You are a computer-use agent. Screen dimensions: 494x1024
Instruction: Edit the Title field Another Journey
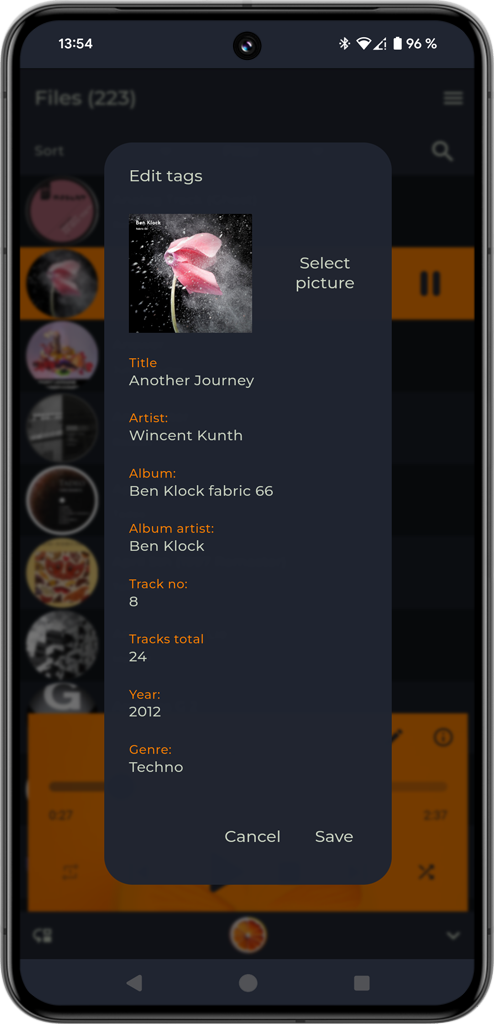191,381
